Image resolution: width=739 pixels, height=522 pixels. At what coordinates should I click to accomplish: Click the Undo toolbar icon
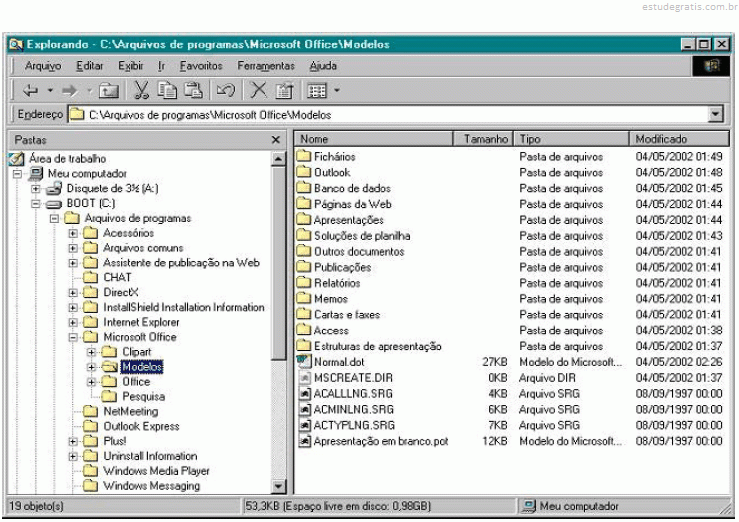pos(225,90)
